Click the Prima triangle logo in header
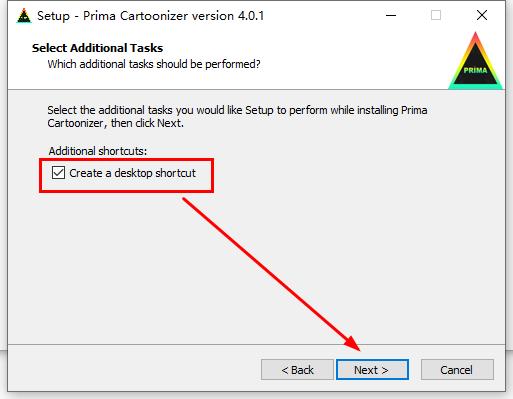The height and width of the screenshot is (399, 513). click(x=475, y=61)
